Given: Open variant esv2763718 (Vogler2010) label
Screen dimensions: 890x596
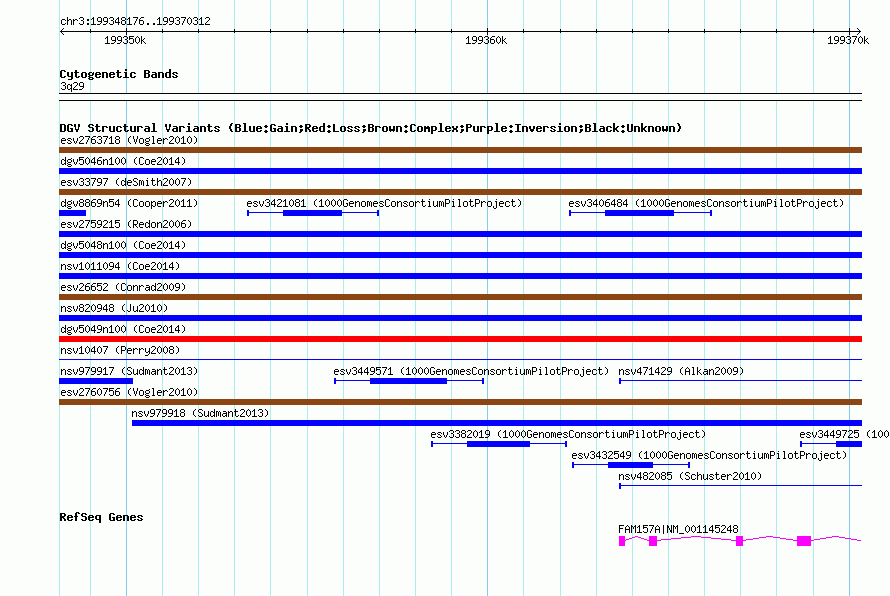Looking at the screenshot, I should click(129, 140).
